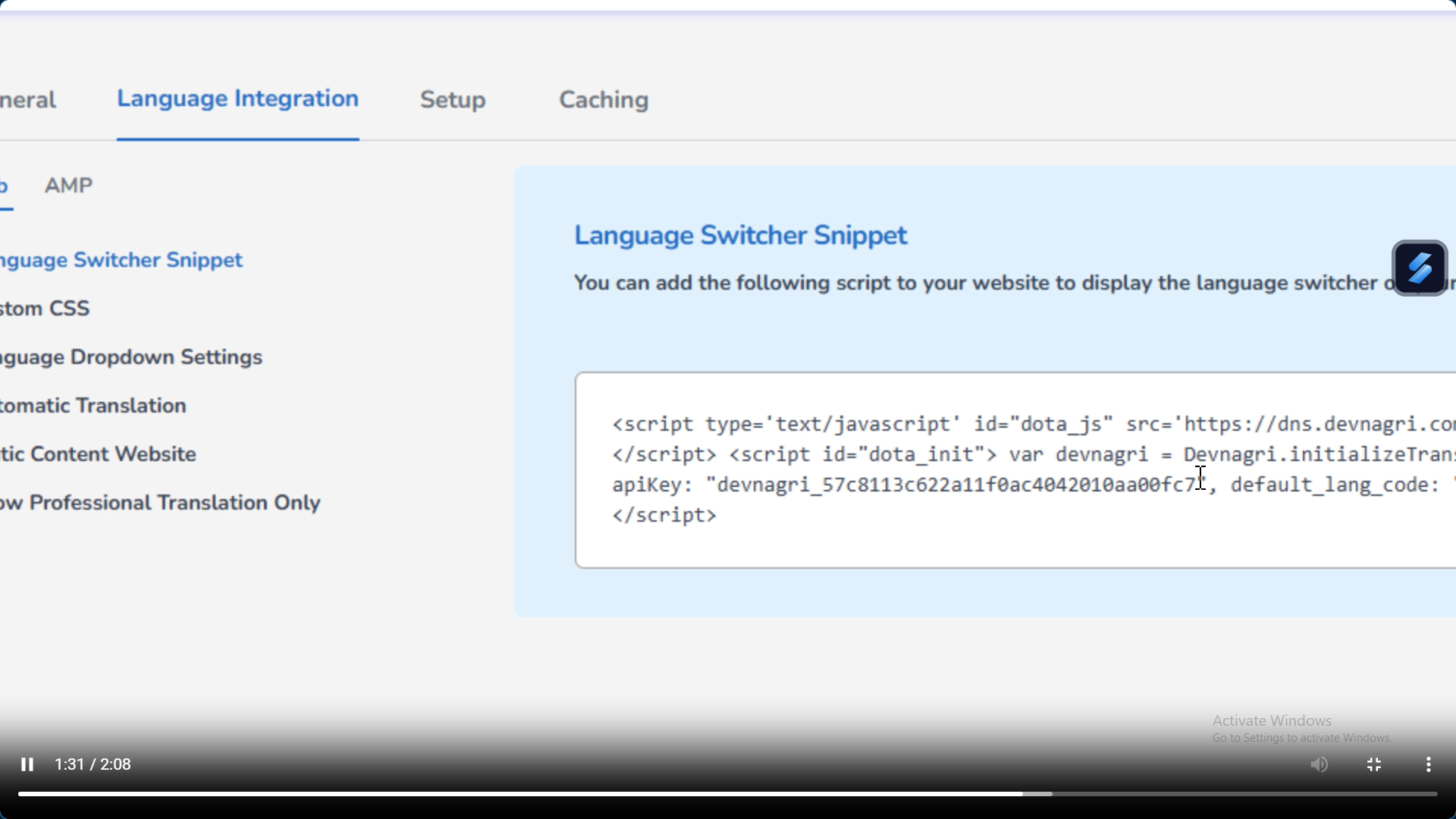Viewport: 1456px width, 819px height.
Task: Click the 1:31 / 2:08 time display
Action: [93, 764]
